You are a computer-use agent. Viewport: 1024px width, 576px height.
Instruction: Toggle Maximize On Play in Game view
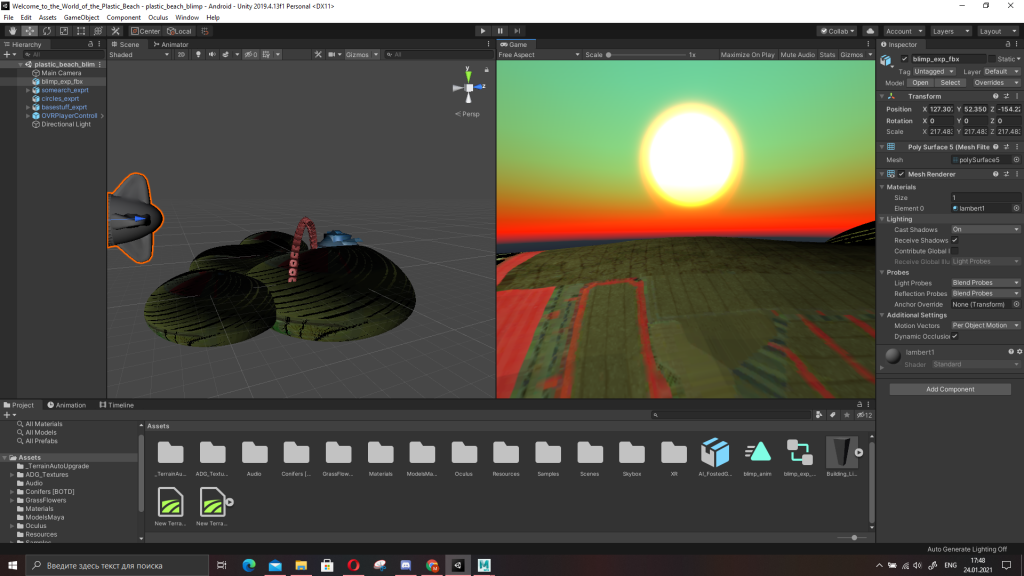(747, 55)
